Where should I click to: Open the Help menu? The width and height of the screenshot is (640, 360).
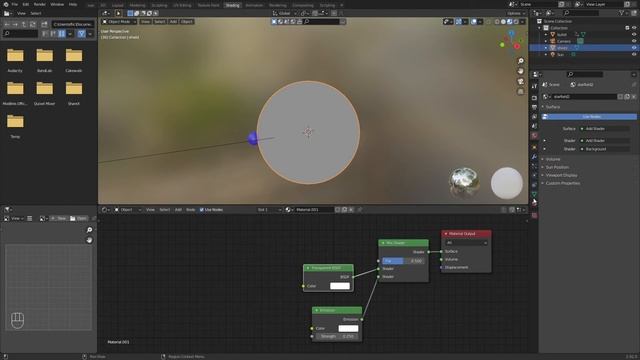point(73,4)
